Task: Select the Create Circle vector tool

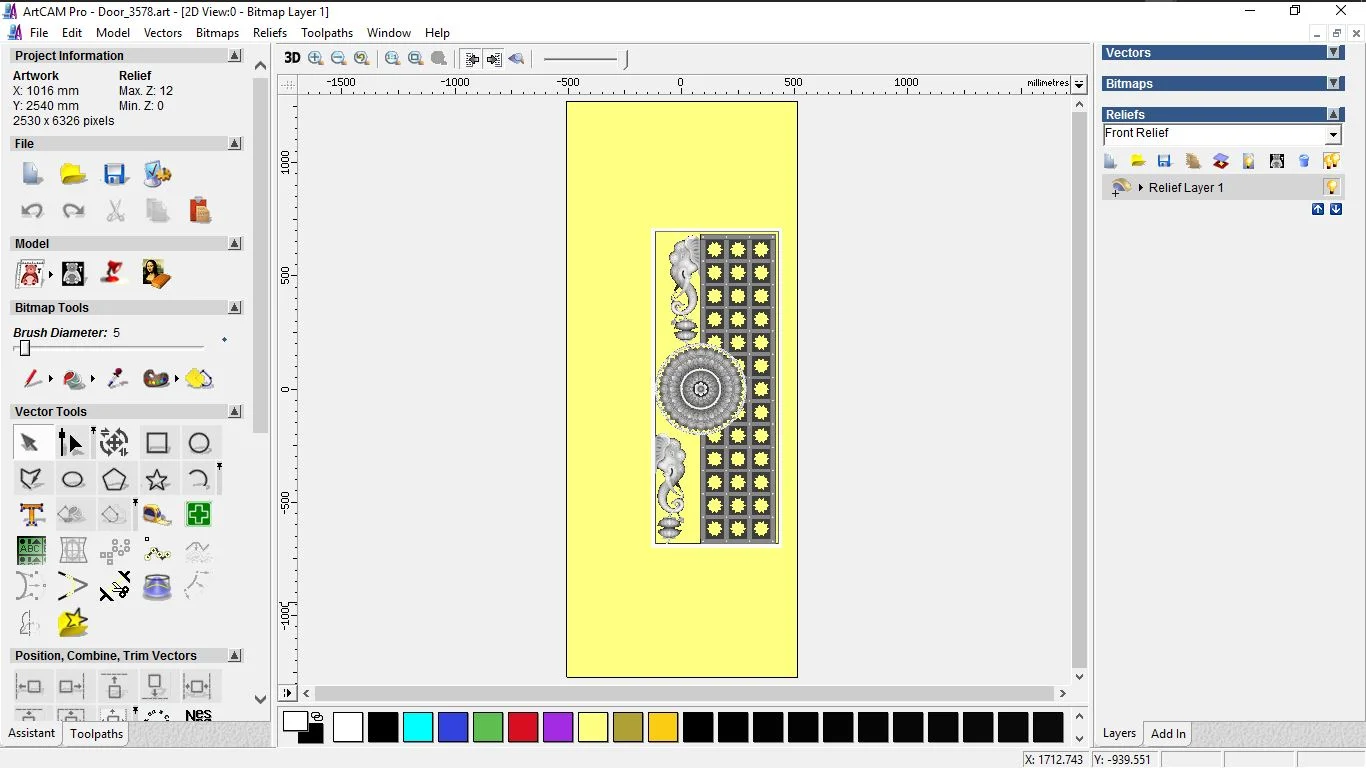Action: (199, 443)
